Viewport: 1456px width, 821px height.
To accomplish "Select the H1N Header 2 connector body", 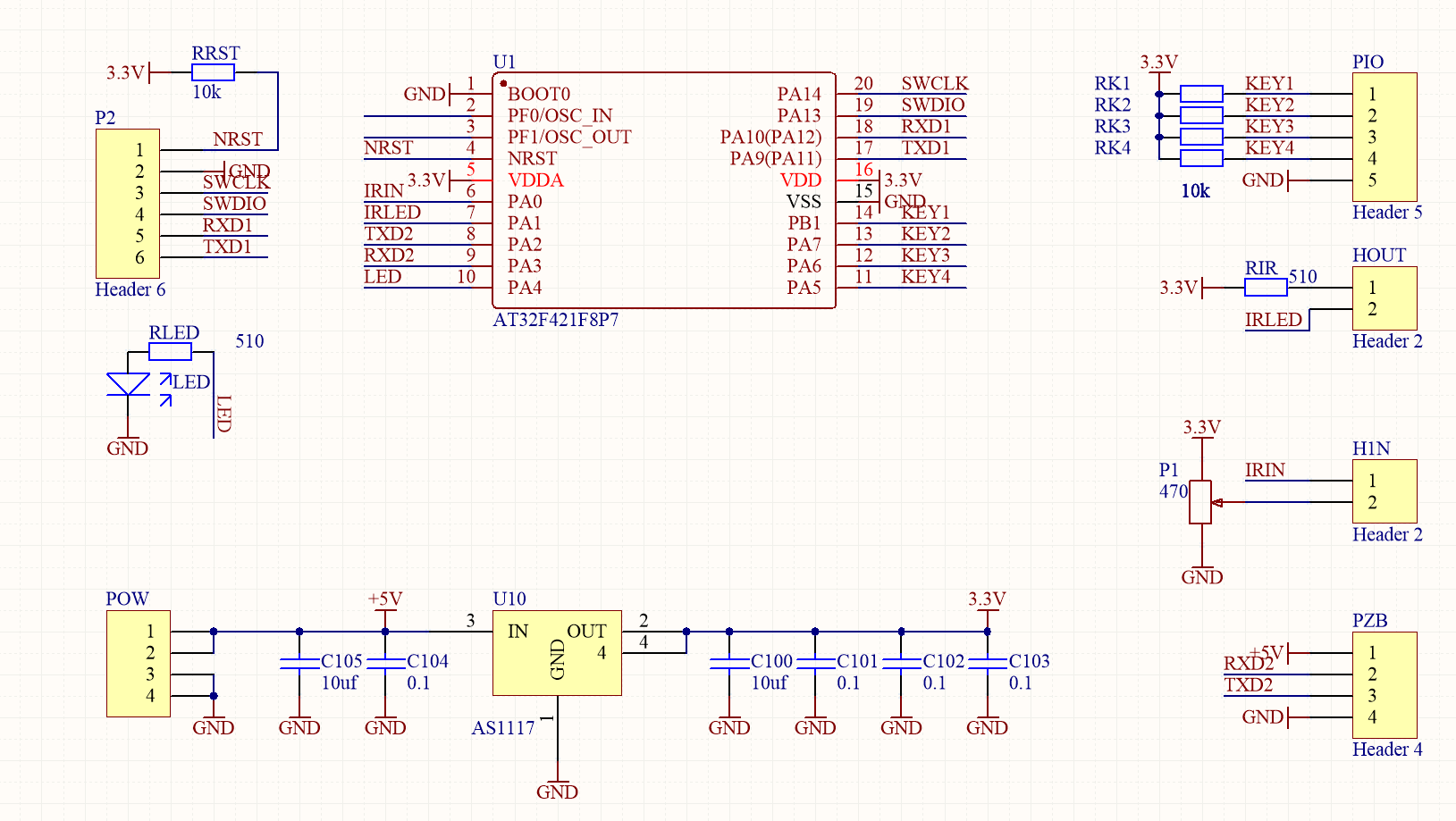I will tap(1384, 491).
